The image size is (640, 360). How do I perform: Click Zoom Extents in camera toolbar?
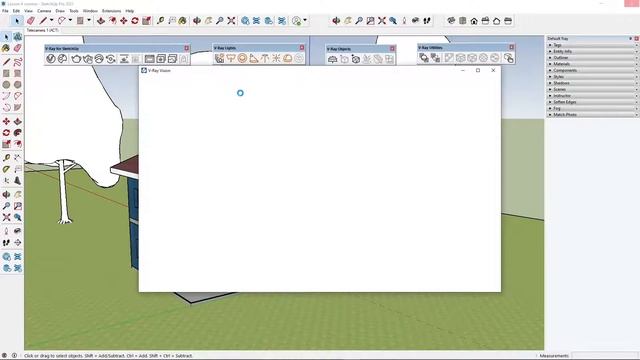pyautogui.click(x=382, y=20)
